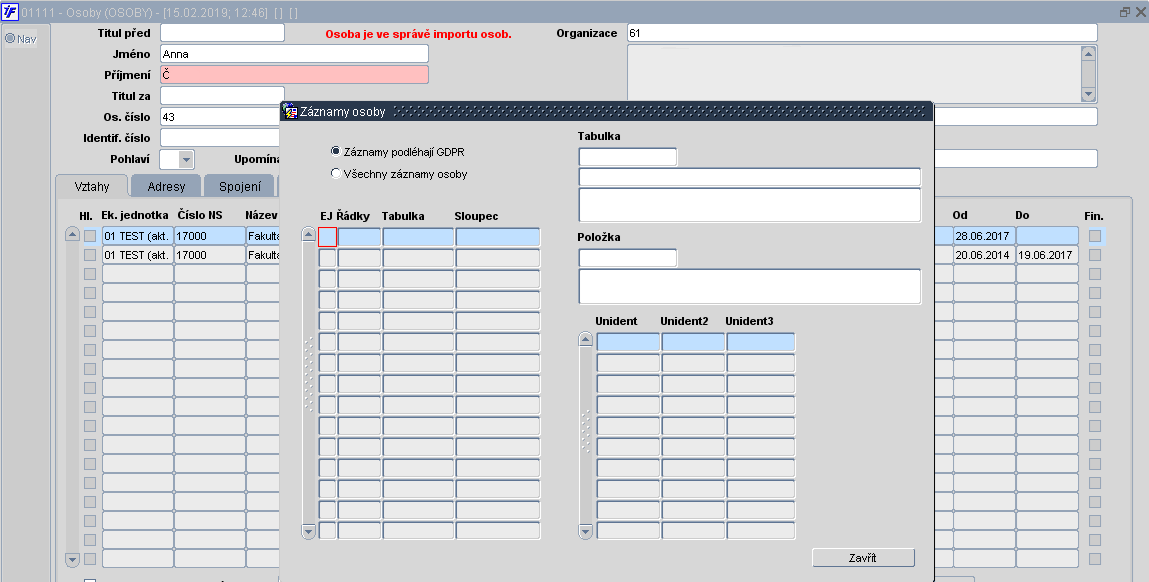Click the Zavřít button
1149x582 pixels.
click(863, 558)
